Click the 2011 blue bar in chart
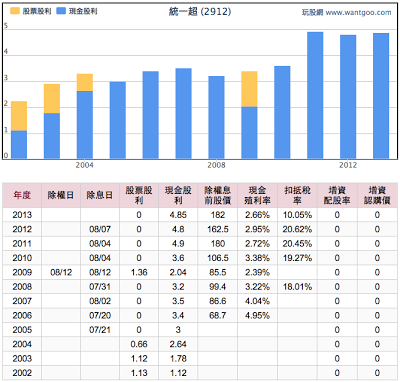The height and width of the screenshot is (382, 400). tap(315, 95)
